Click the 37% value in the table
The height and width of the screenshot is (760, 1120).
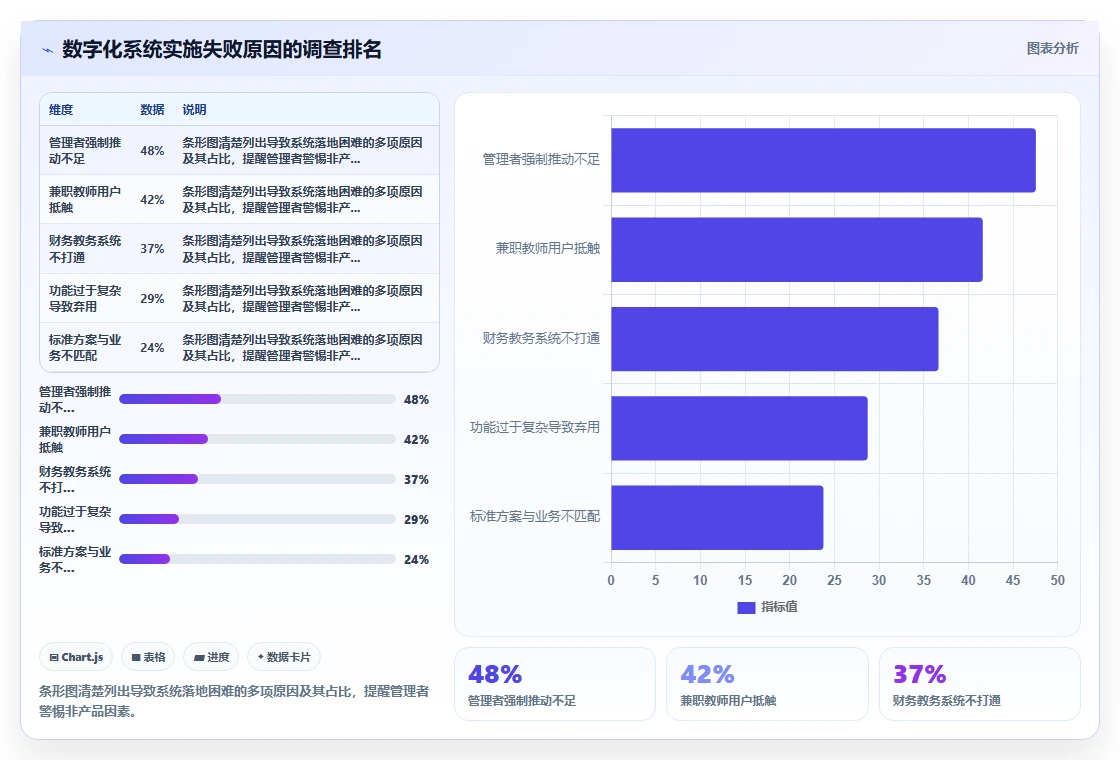tap(152, 249)
